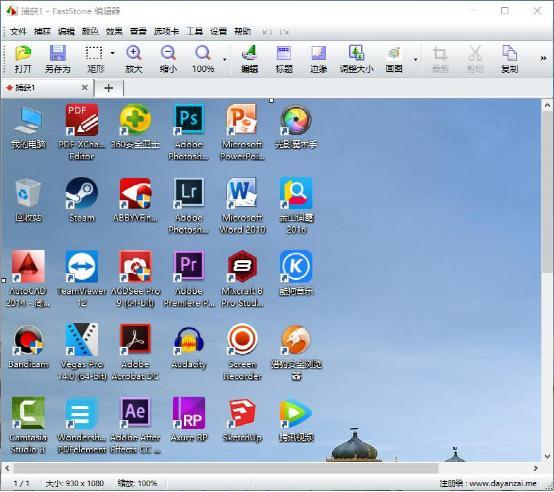Screen dimensions: 554x492
Task: Click the Vegas Pro 14.0 icon
Action: click(x=82, y=339)
